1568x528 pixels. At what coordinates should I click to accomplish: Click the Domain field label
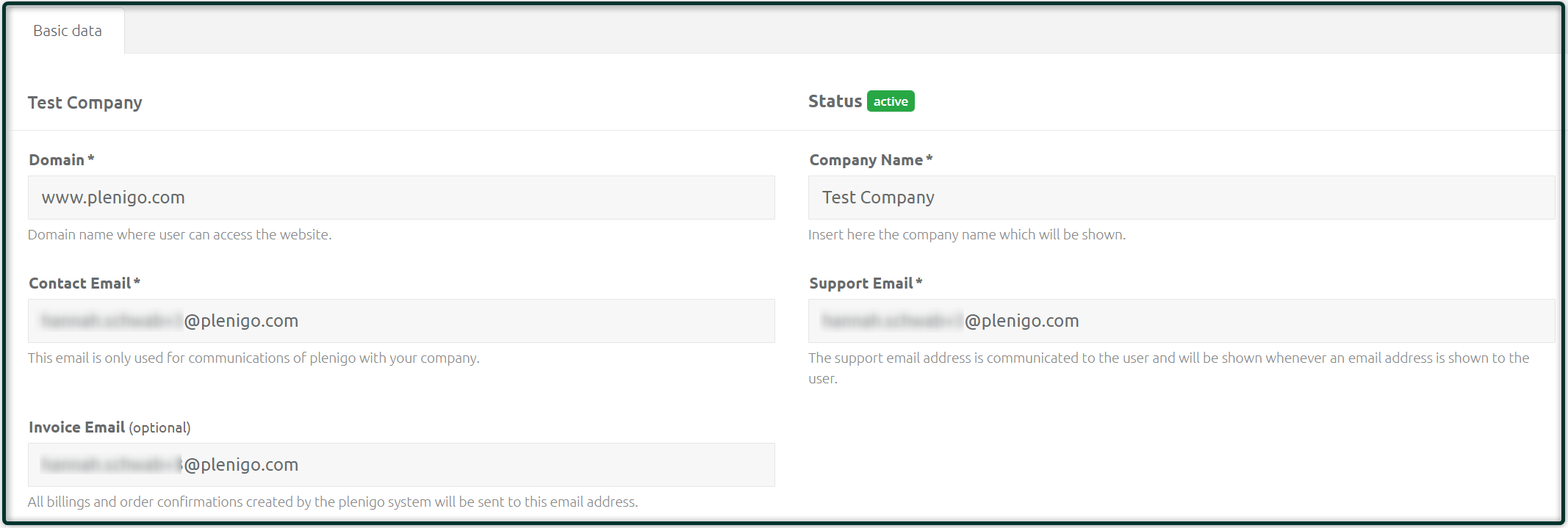pos(62,160)
